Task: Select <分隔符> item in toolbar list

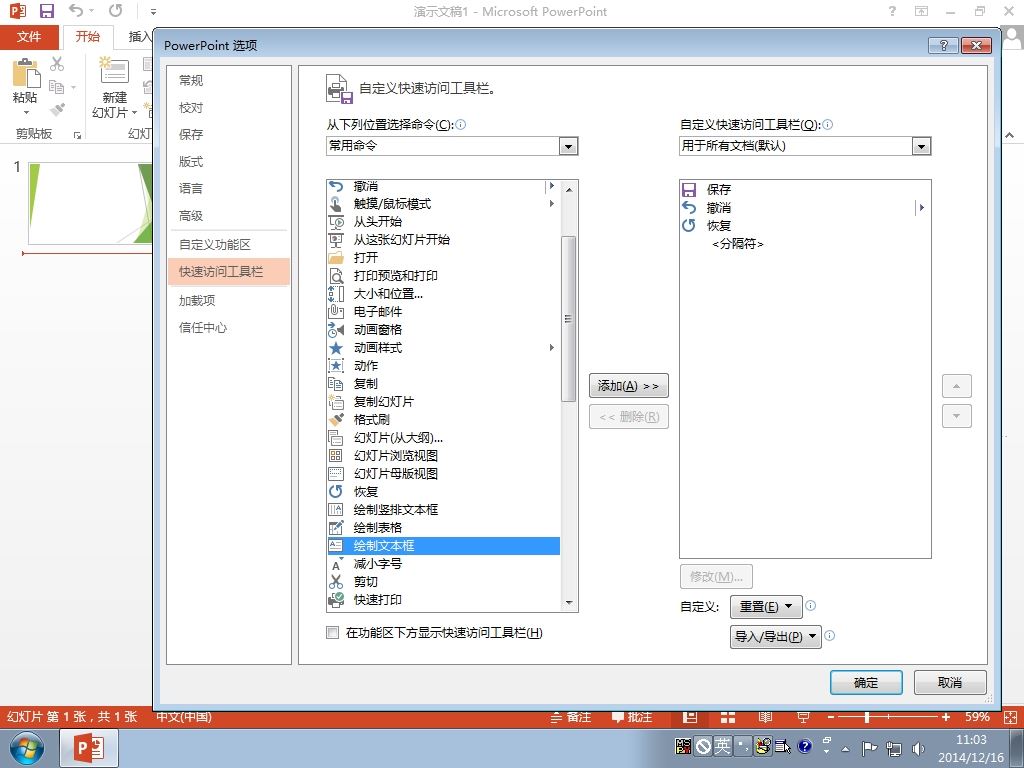Action: 737,244
